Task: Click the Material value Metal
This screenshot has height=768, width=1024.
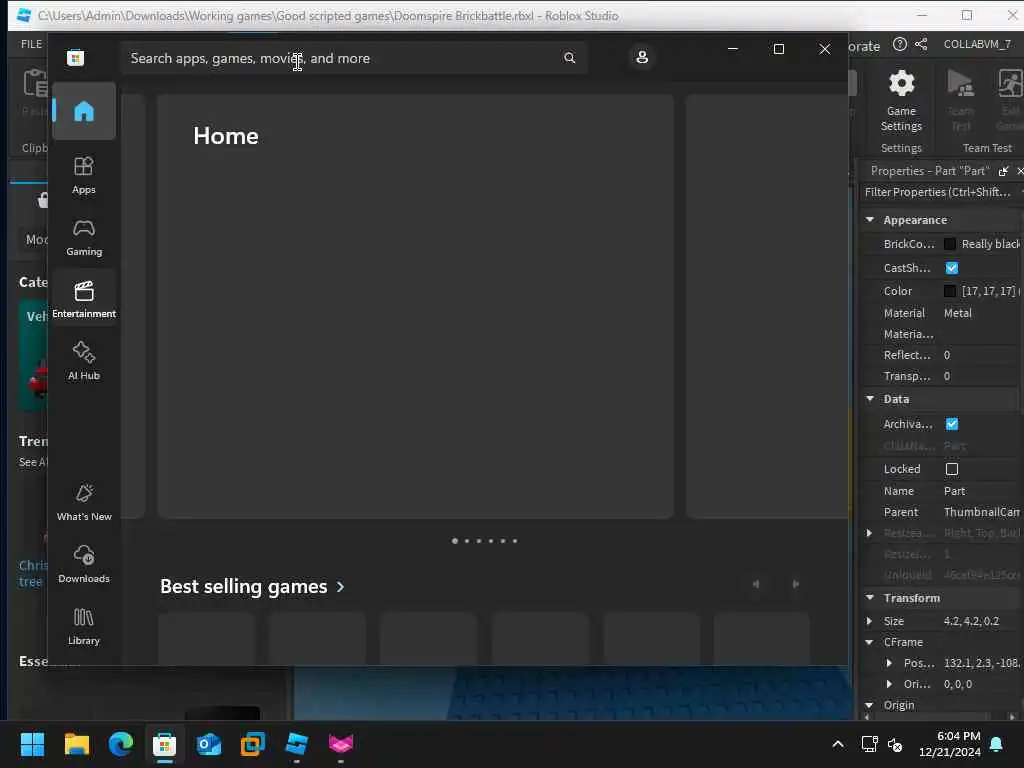Action: (957, 313)
